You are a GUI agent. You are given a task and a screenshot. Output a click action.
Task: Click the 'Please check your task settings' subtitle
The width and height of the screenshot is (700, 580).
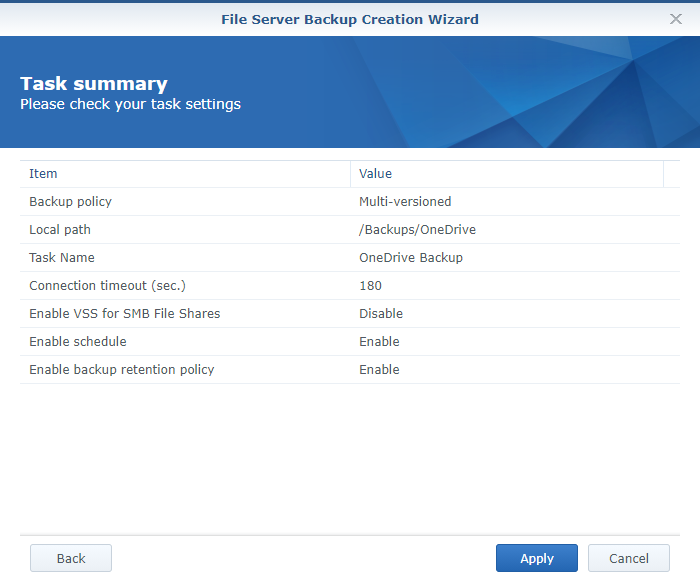(130, 104)
